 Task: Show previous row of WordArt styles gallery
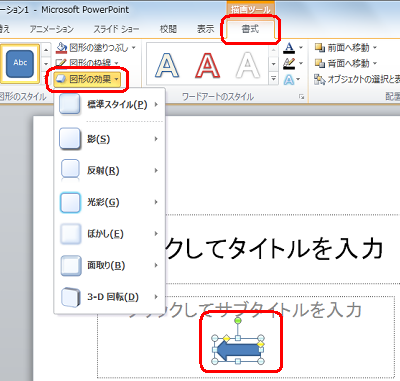273,50
